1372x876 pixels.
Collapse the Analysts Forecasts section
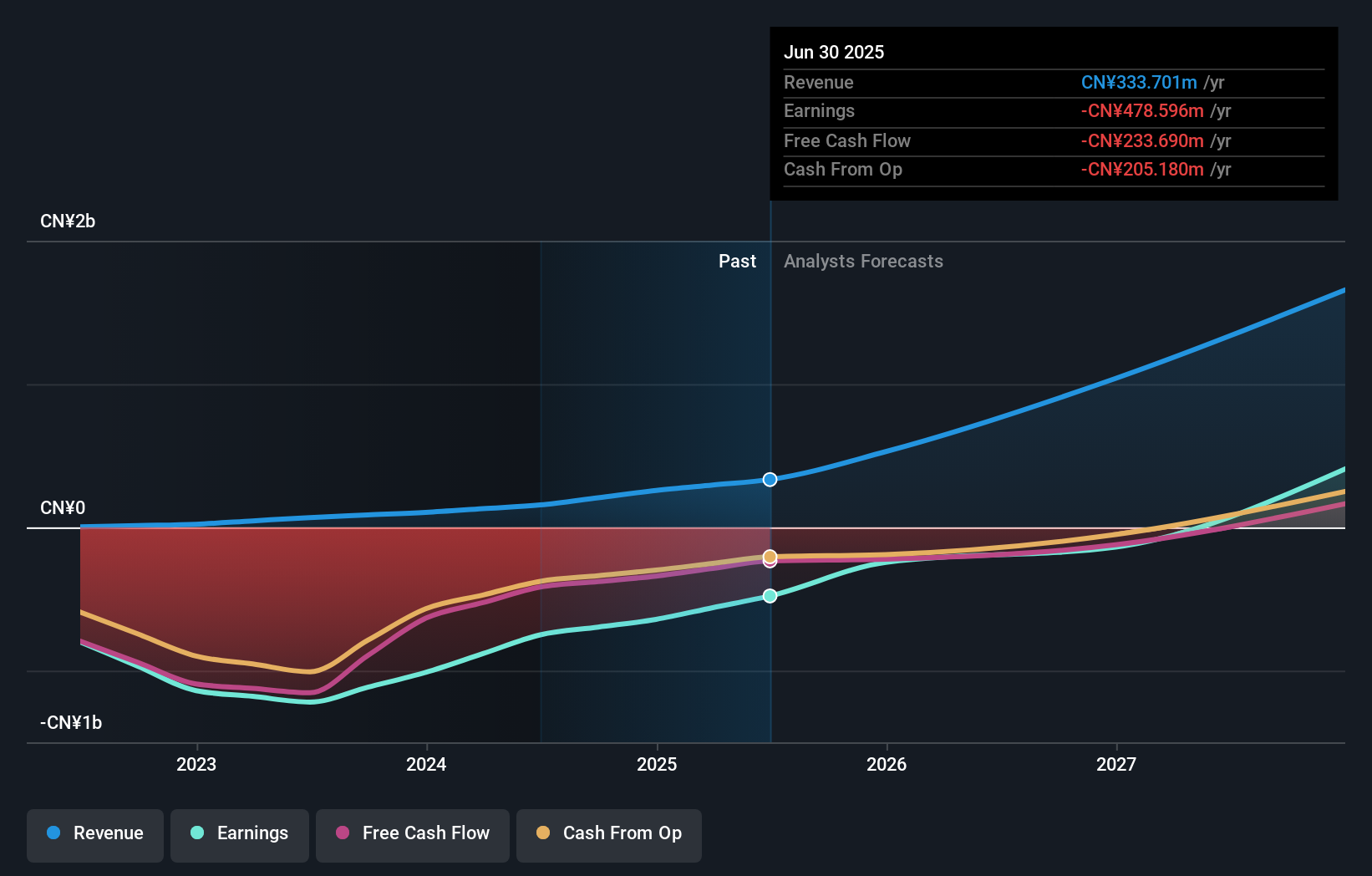(863, 261)
